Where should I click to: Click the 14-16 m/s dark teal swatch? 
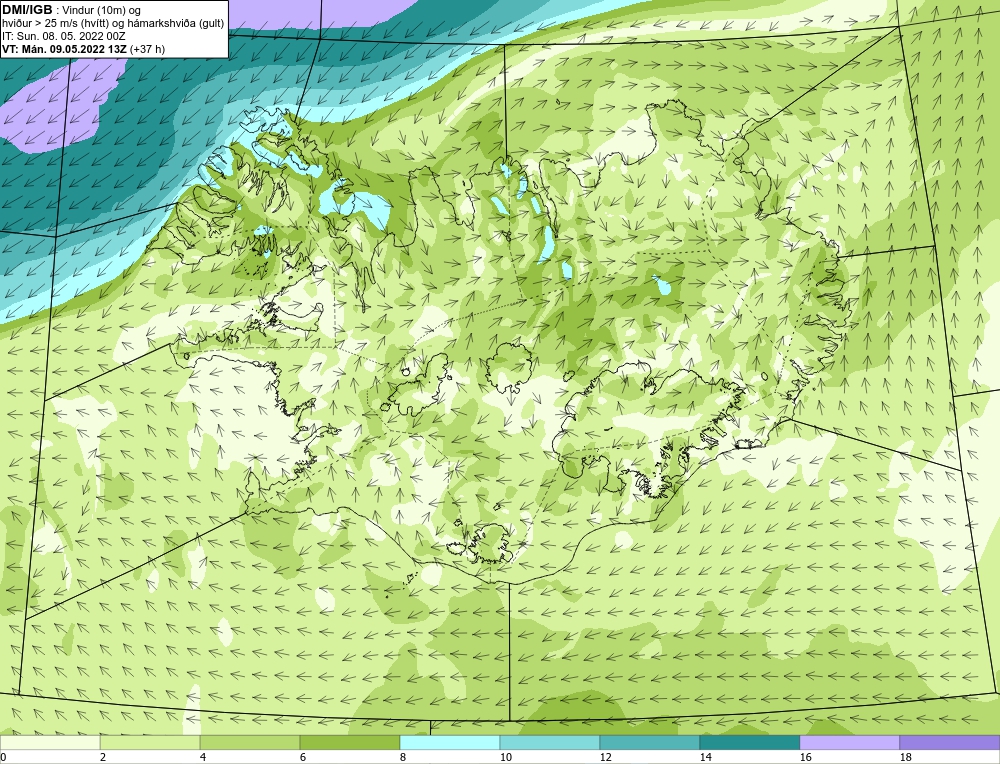click(749, 742)
